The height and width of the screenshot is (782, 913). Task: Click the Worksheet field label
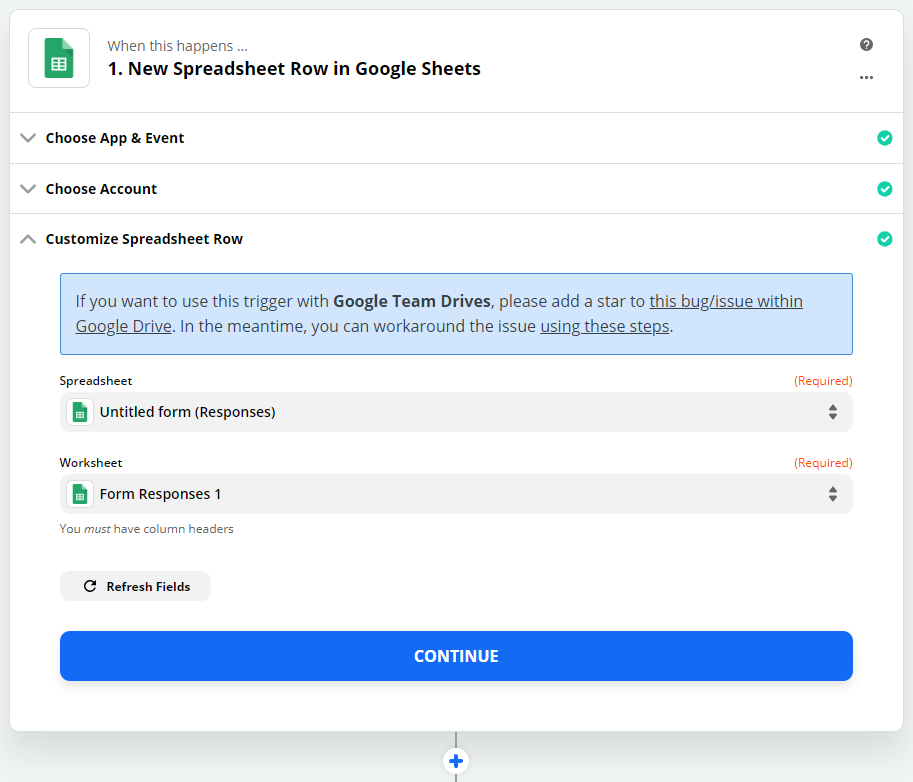(91, 463)
